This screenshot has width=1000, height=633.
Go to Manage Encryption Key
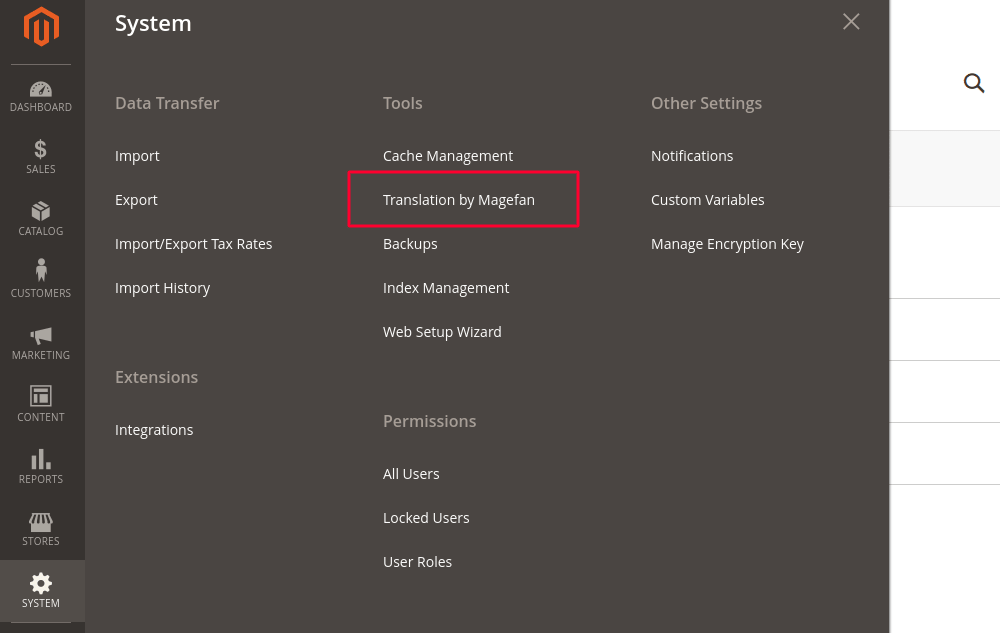click(x=727, y=244)
